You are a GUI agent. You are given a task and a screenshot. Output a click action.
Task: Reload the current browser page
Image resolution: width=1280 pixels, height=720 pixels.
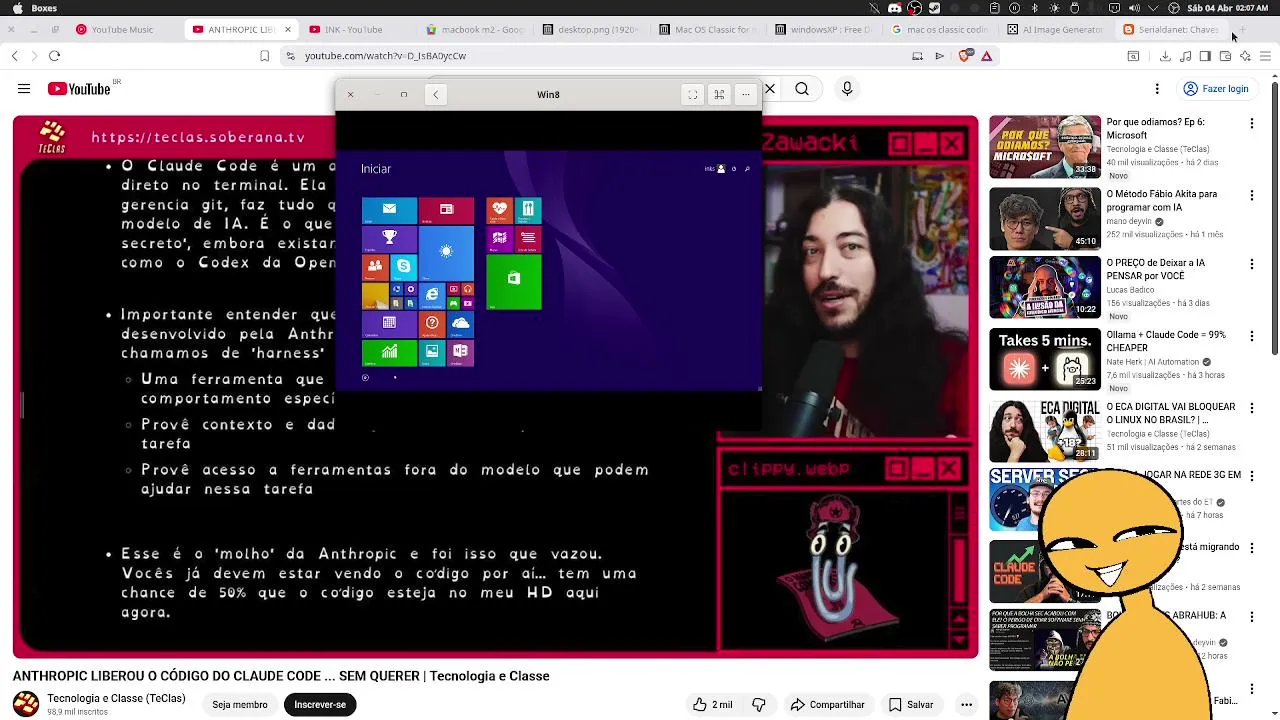coord(55,56)
